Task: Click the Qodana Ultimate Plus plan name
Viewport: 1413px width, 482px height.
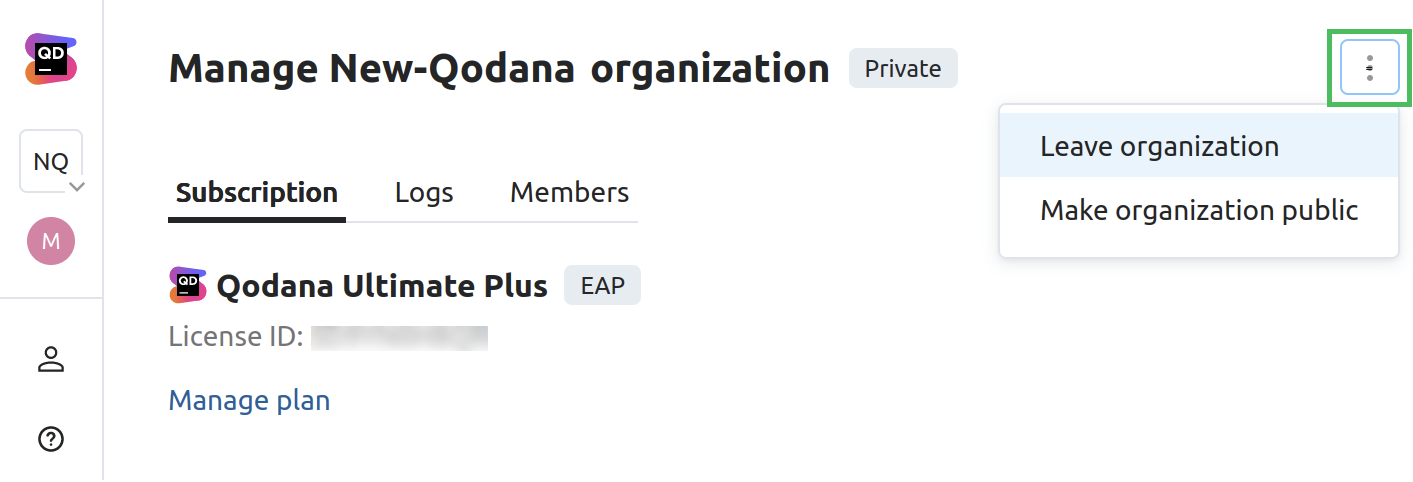Action: (x=382, y=286)
